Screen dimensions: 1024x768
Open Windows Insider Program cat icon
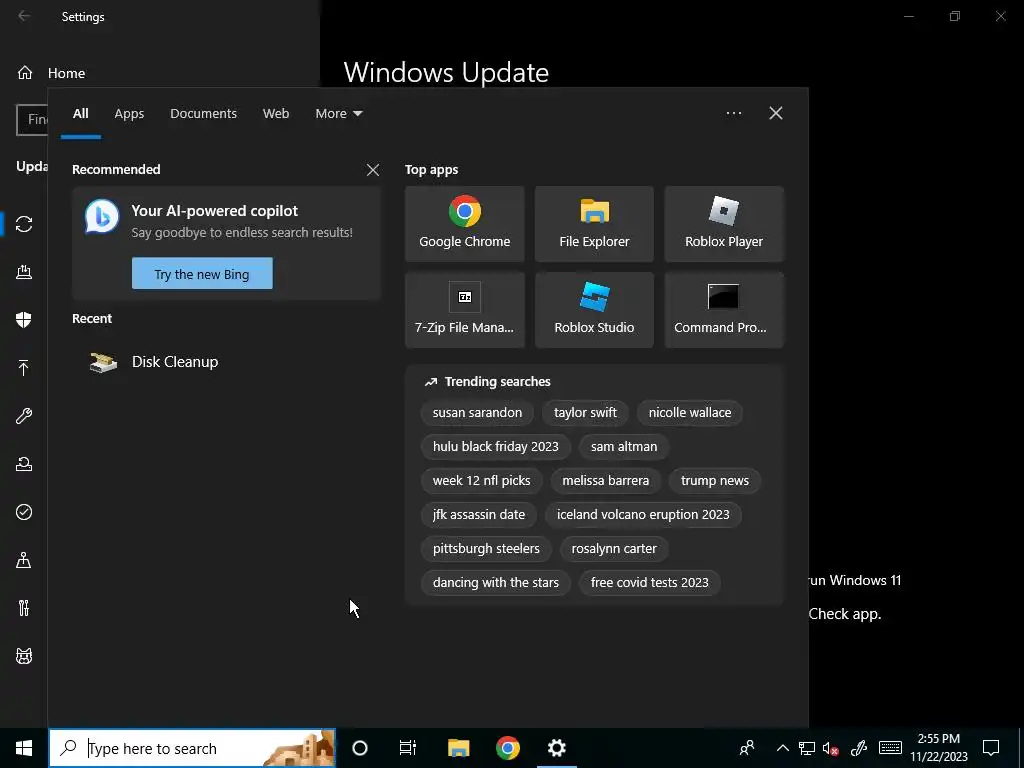(x=24, y=656)
